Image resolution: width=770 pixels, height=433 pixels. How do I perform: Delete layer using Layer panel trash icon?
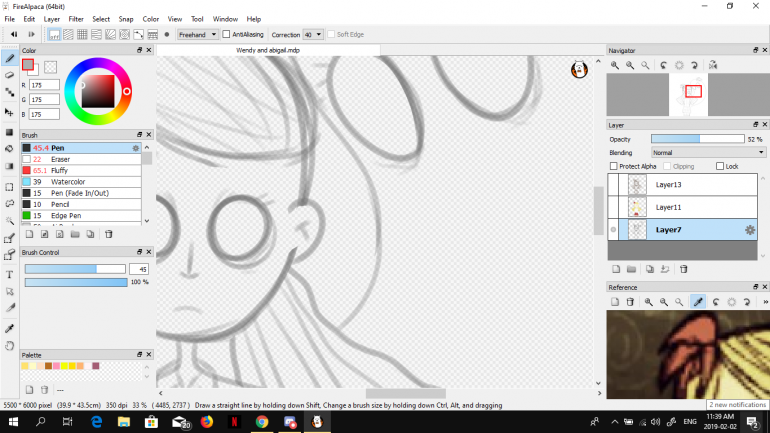(684, 269)
